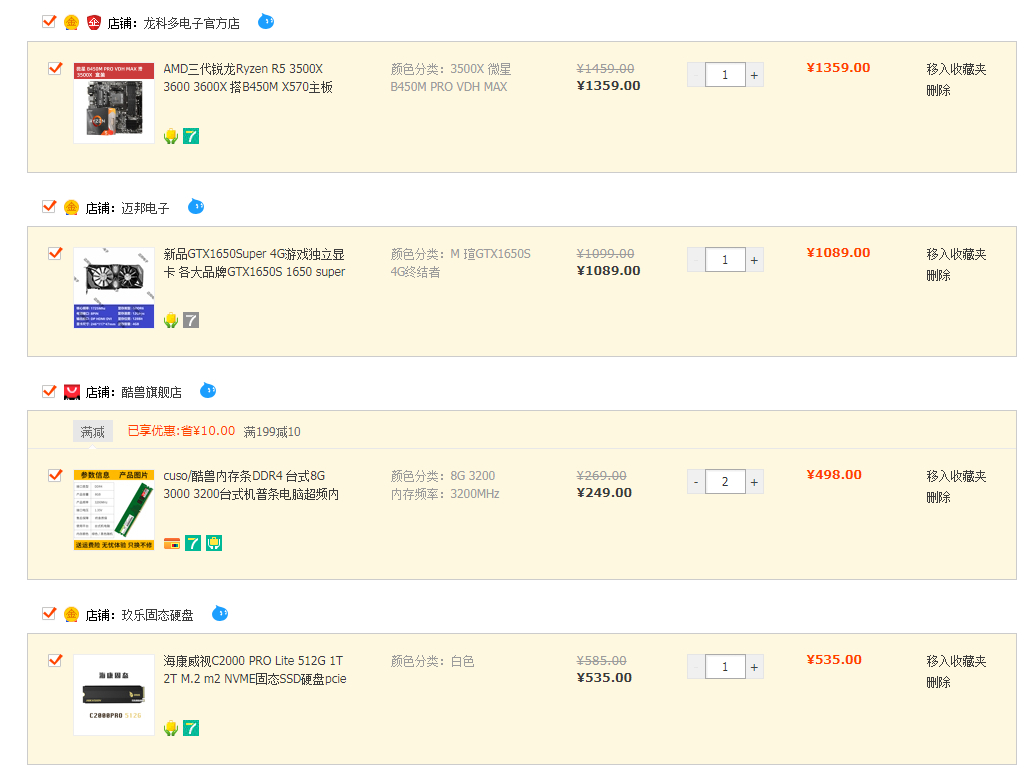Click quantity field showing 2 for cuso memory
1028x780 pixels.
[x=725, y=482]
